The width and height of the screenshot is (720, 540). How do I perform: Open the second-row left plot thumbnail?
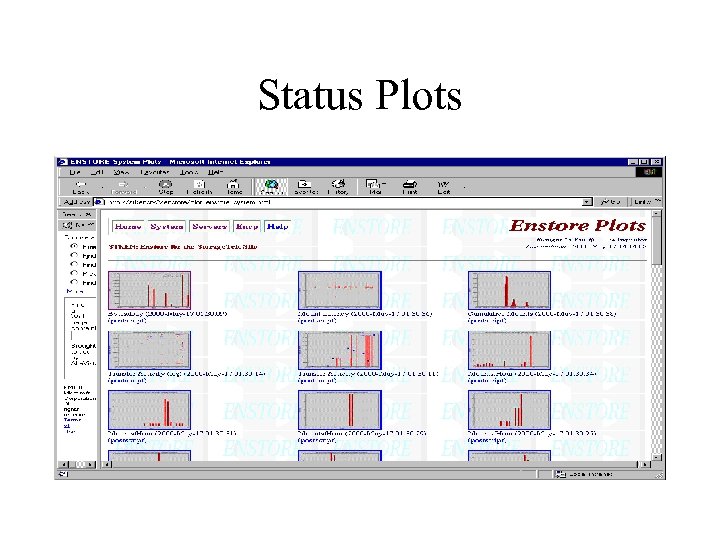[x=149, y=350]
